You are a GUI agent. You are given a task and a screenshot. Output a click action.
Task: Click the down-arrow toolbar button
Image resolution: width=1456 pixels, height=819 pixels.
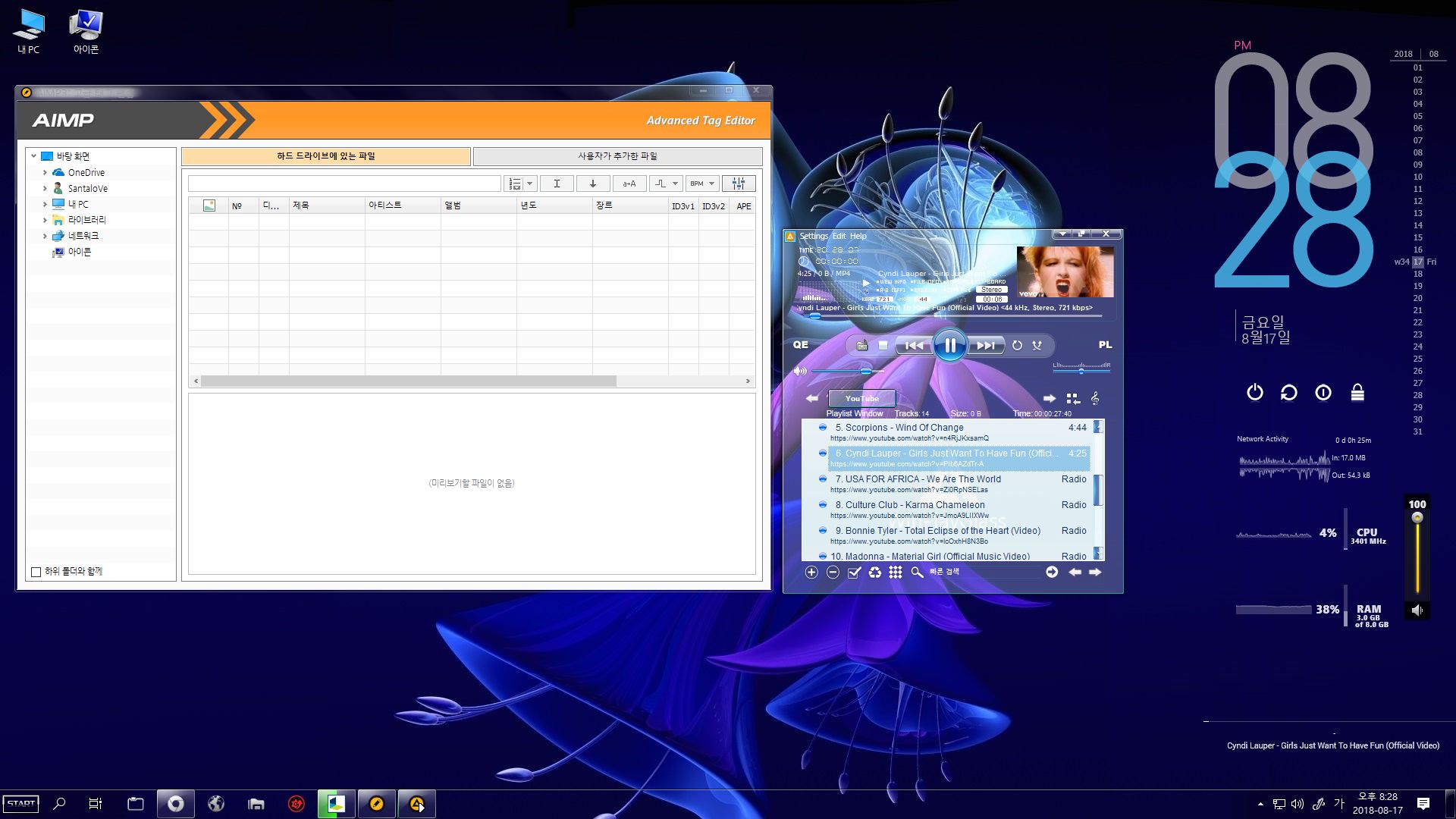(x=593, y=184)
